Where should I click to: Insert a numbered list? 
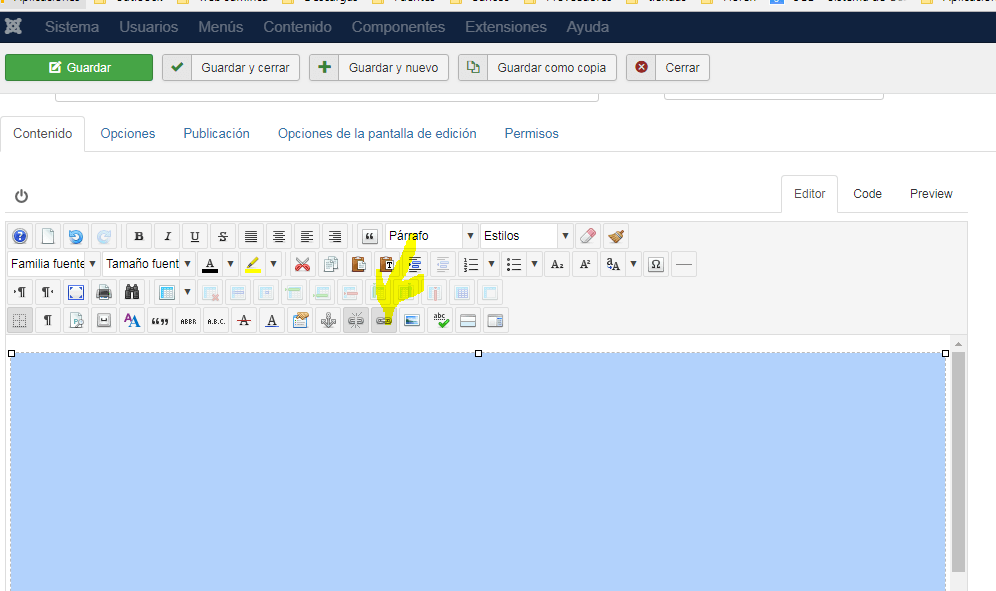pos(471,264)
